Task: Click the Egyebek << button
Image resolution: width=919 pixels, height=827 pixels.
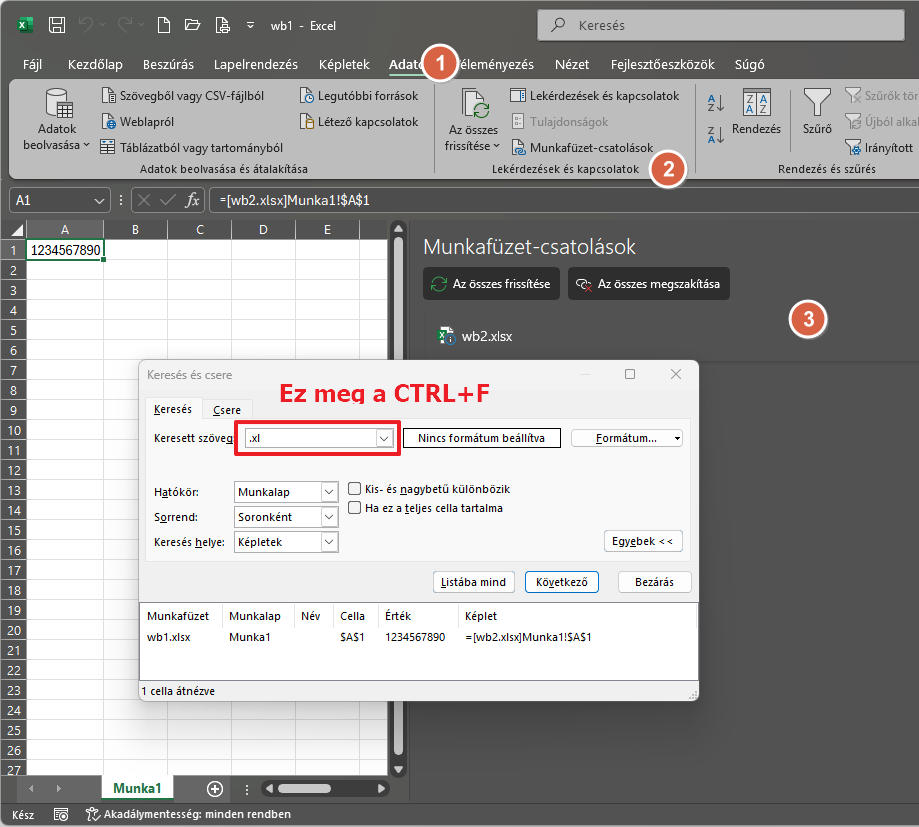Action: click(x=643, y=541)
